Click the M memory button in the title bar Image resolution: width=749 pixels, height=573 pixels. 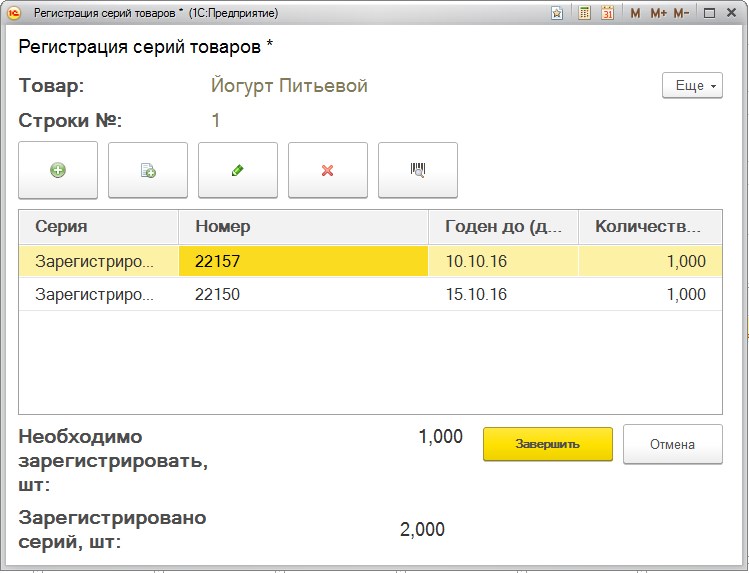point(635,13)
